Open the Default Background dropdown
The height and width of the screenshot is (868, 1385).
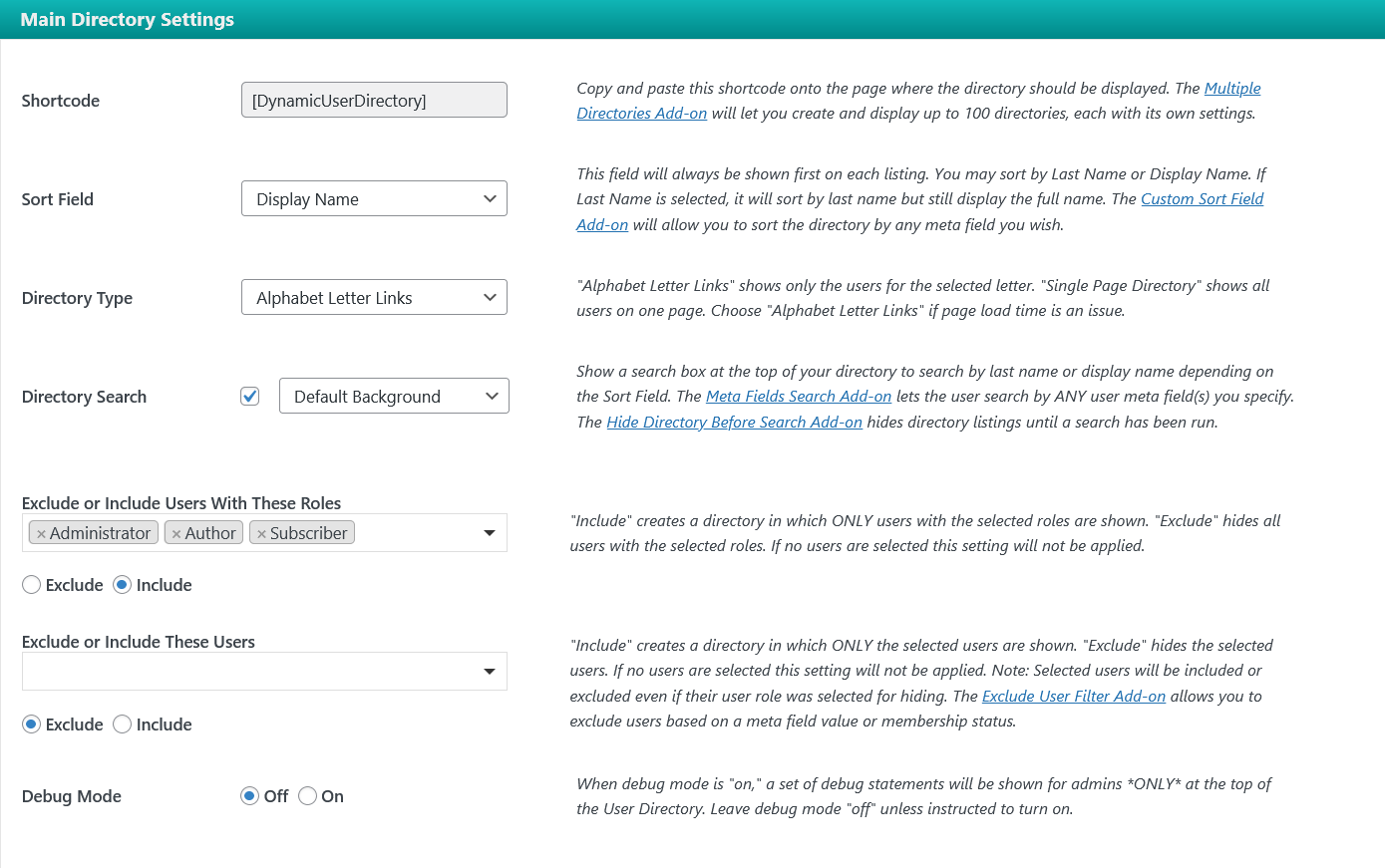394,396
